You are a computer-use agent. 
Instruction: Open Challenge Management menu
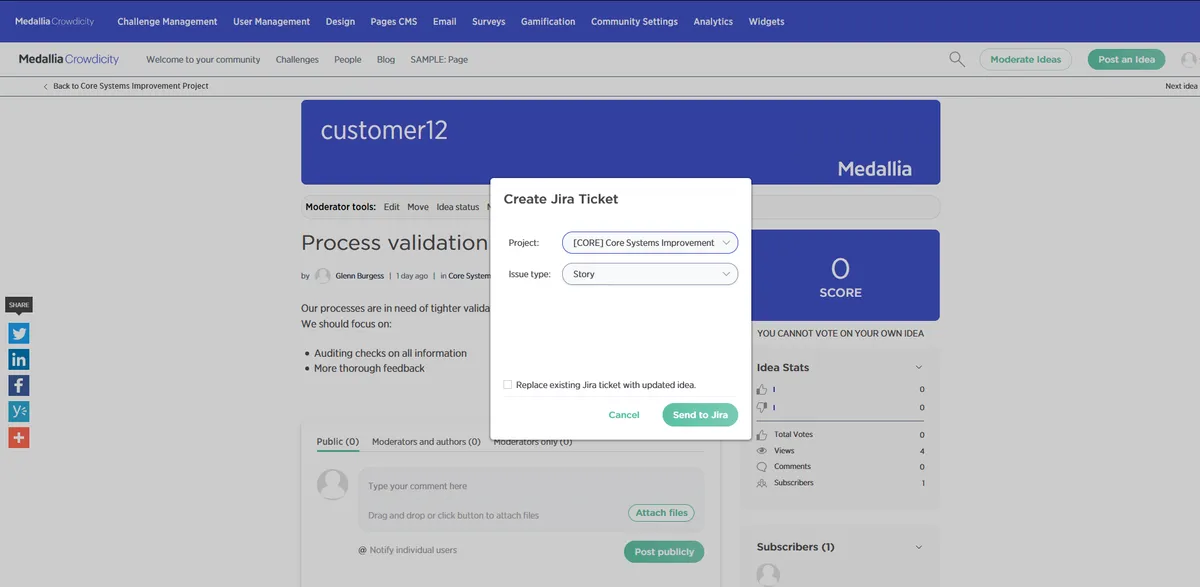point(167,21)
